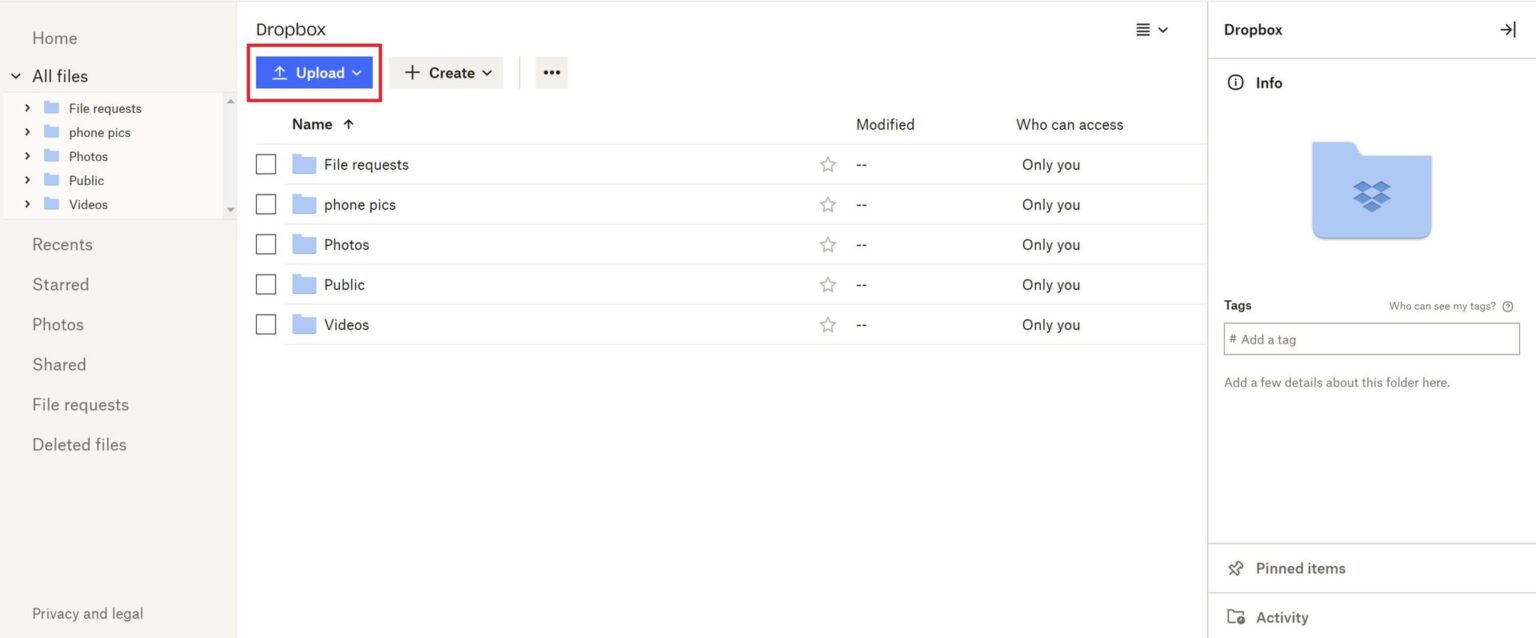Open the Create dropdown menu
This screenshot has width=1536, height=638.
click(447, 73)
